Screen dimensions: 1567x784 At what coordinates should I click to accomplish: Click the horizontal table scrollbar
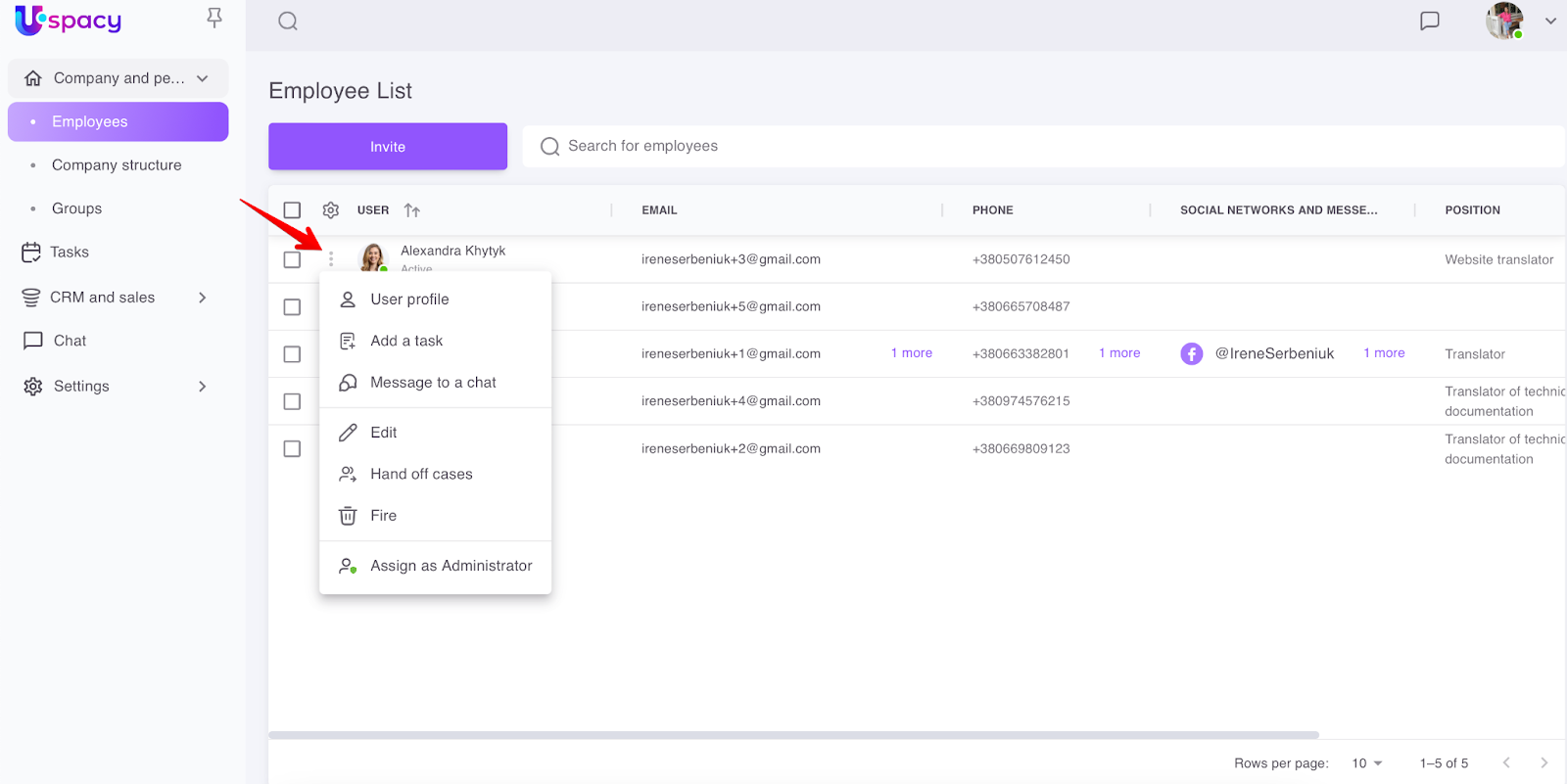pos(793,735)
